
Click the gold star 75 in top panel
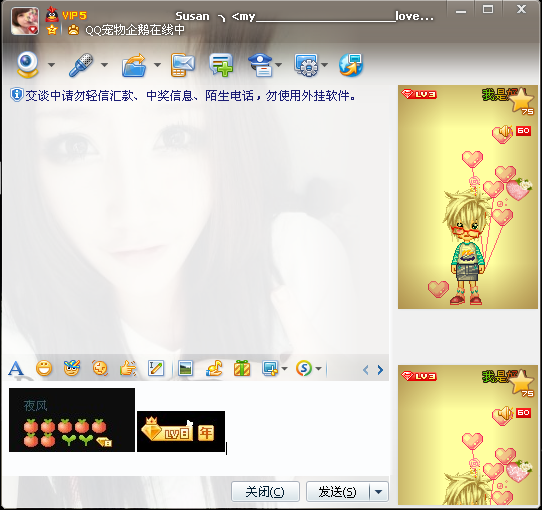[522, 101]
